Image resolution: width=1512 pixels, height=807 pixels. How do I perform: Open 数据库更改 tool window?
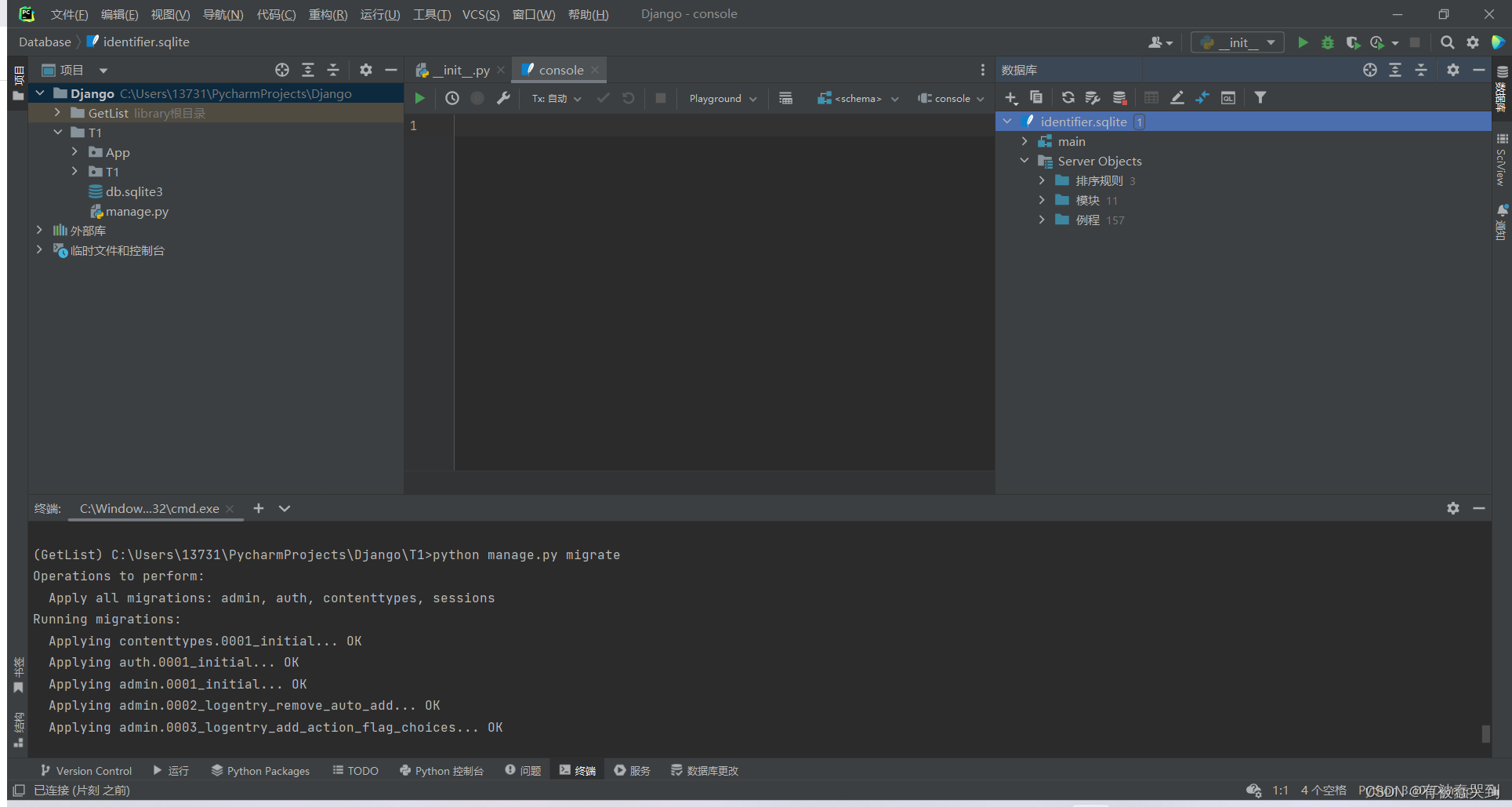point(704,771)
